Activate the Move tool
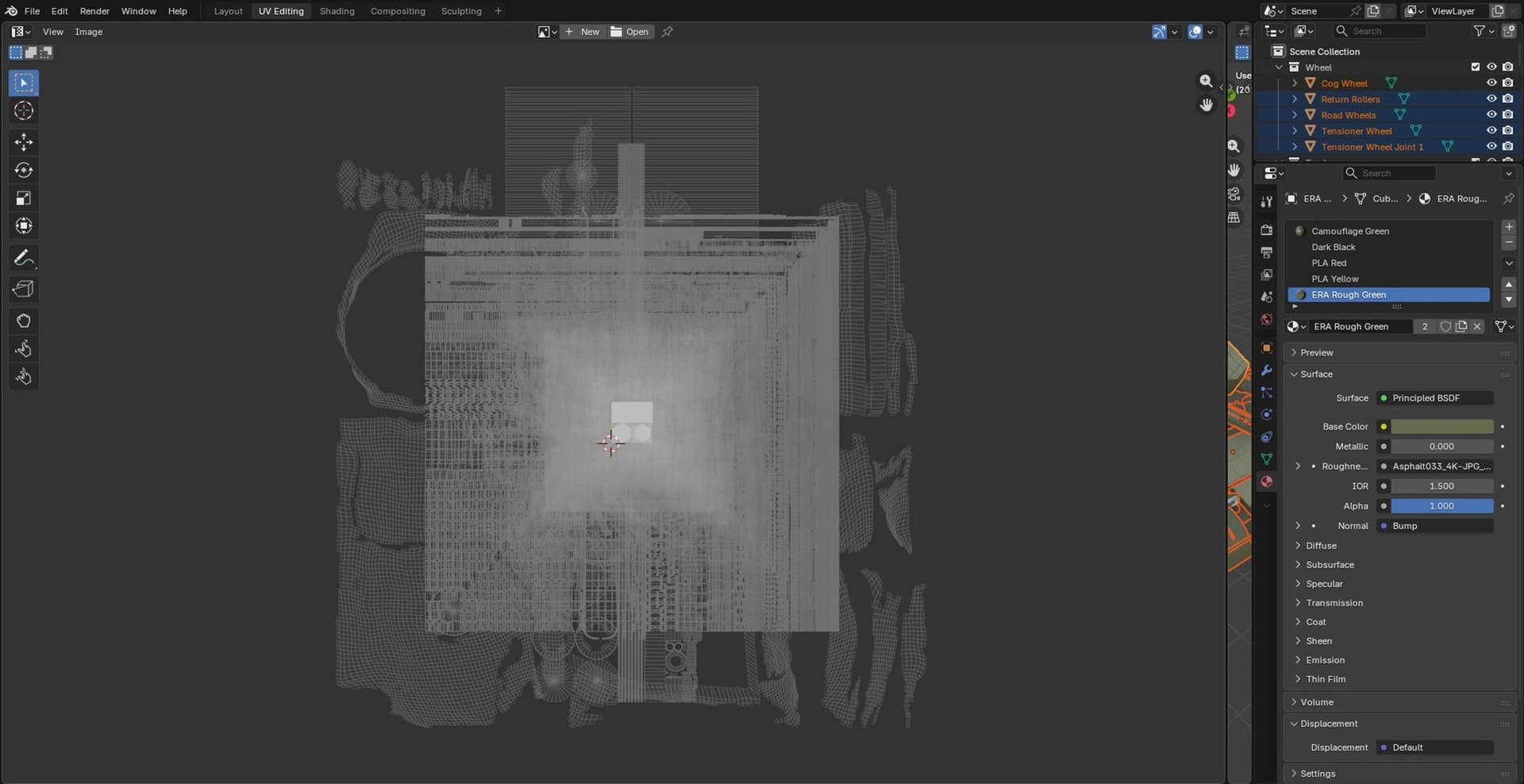The image size is (1524, 784). click(24, 142)
